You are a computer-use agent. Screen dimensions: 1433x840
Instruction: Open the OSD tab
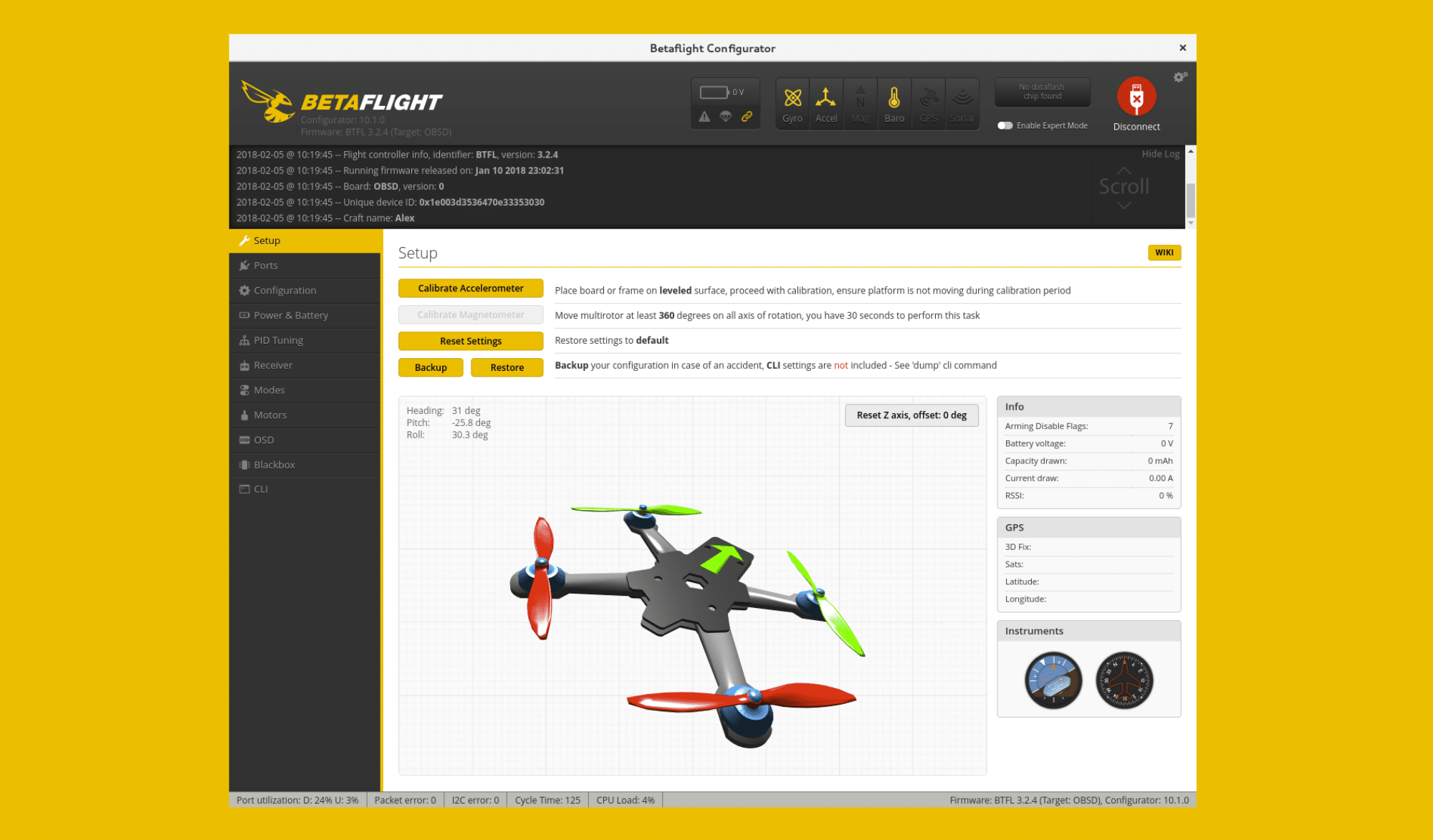305,440
